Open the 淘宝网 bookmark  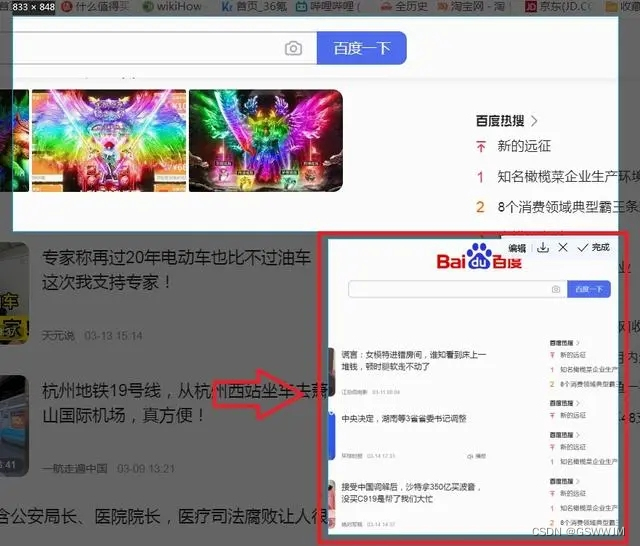point(471,7)
